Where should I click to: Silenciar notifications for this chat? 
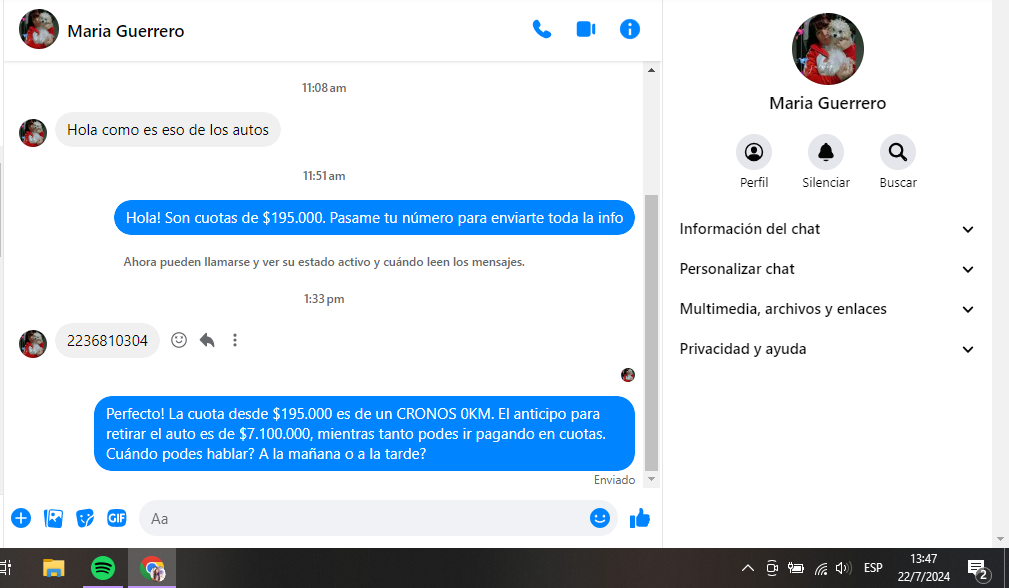[x=826, y=153]
